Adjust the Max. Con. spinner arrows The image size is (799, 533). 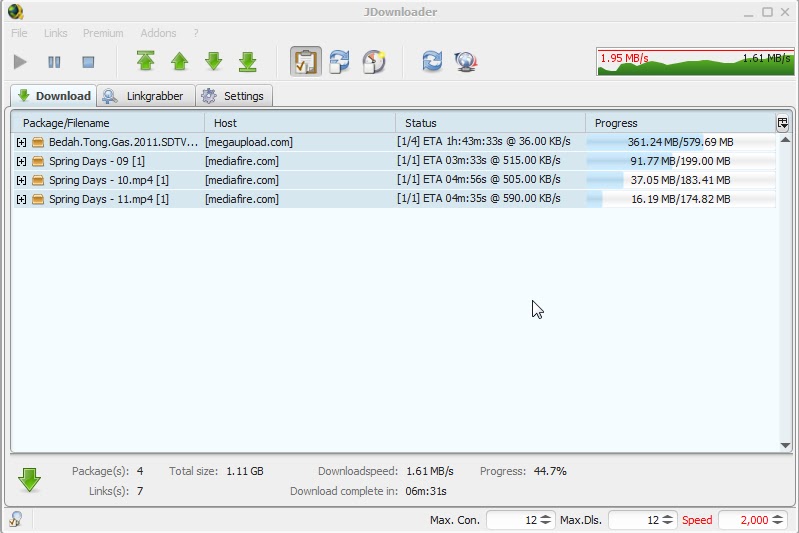pyautogui.click(x=546, y=520)
